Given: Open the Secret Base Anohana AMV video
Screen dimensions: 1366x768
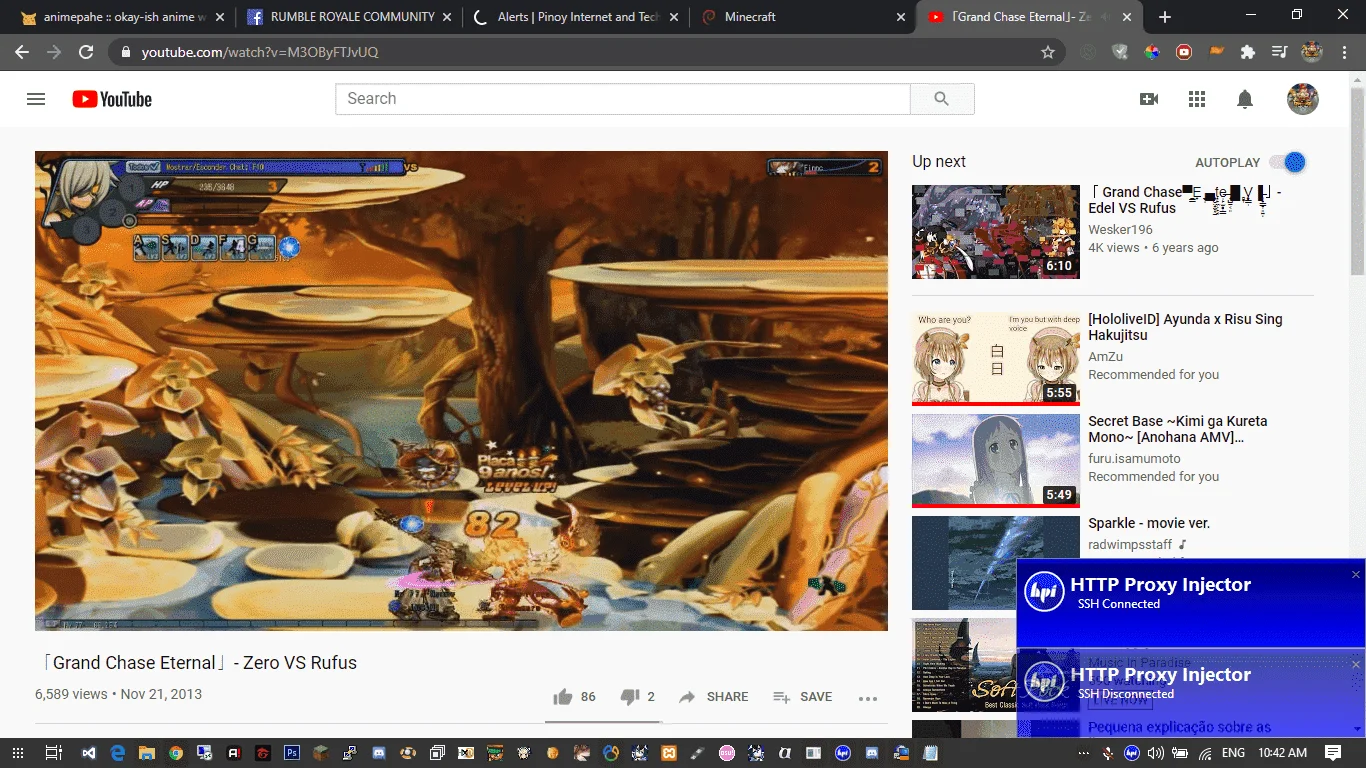Looking at the screenshot, I should coord(1178,429).
